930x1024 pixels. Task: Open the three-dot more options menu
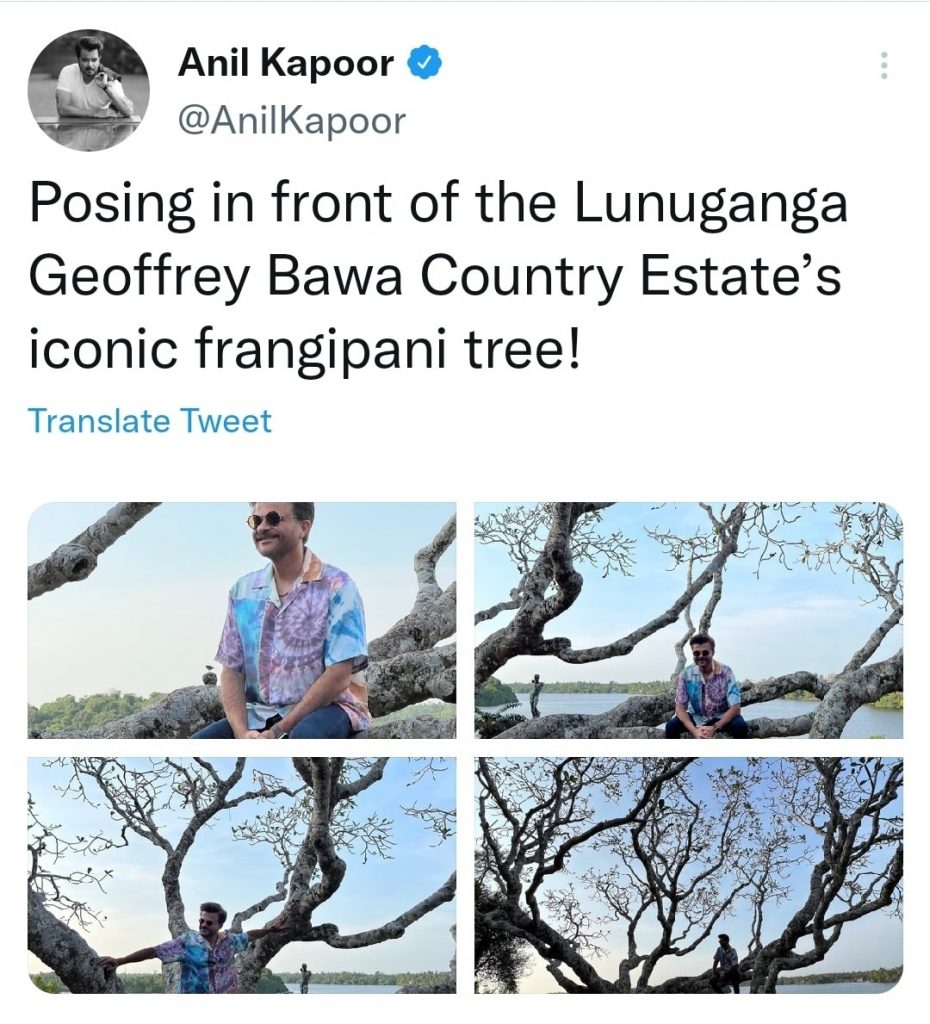[x=884, y=65]
